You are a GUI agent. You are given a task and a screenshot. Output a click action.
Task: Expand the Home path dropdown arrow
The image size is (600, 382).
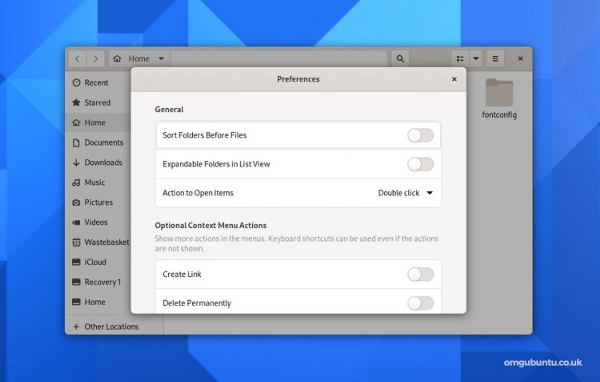pyautogui.click(x=161, y=59)
